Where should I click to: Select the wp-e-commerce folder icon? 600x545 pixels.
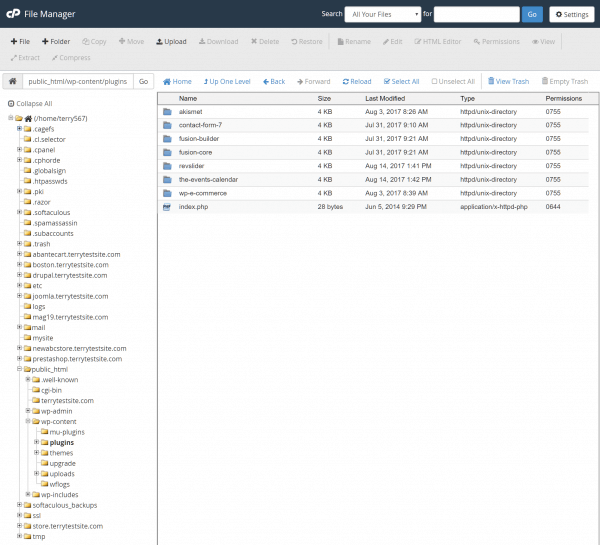pos(167,193)
